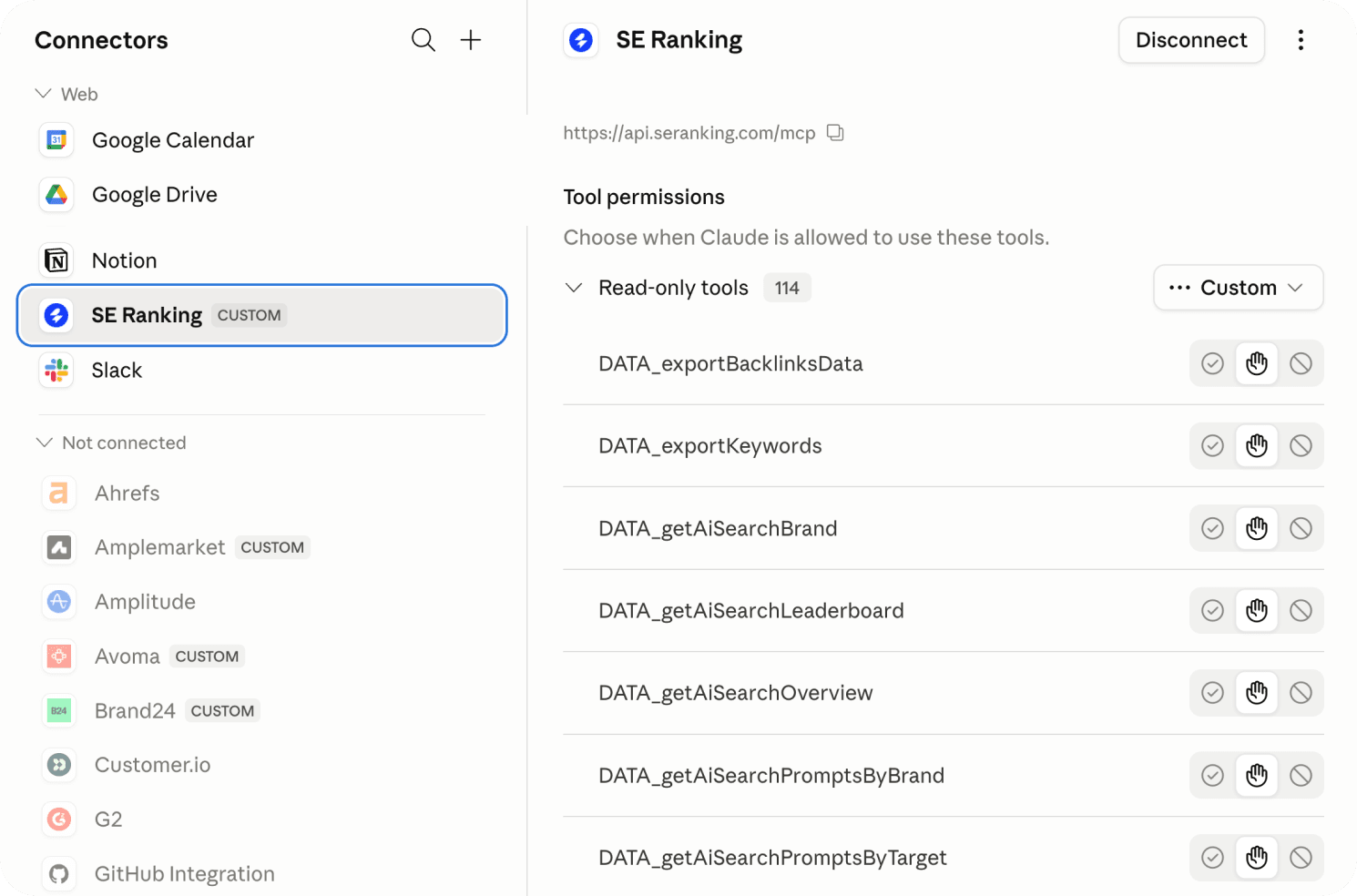Set DATA_getAiSearchLeaderboard to needs approval
The height and width of the screenshot is (896, 1357).
pos(1257,610)
